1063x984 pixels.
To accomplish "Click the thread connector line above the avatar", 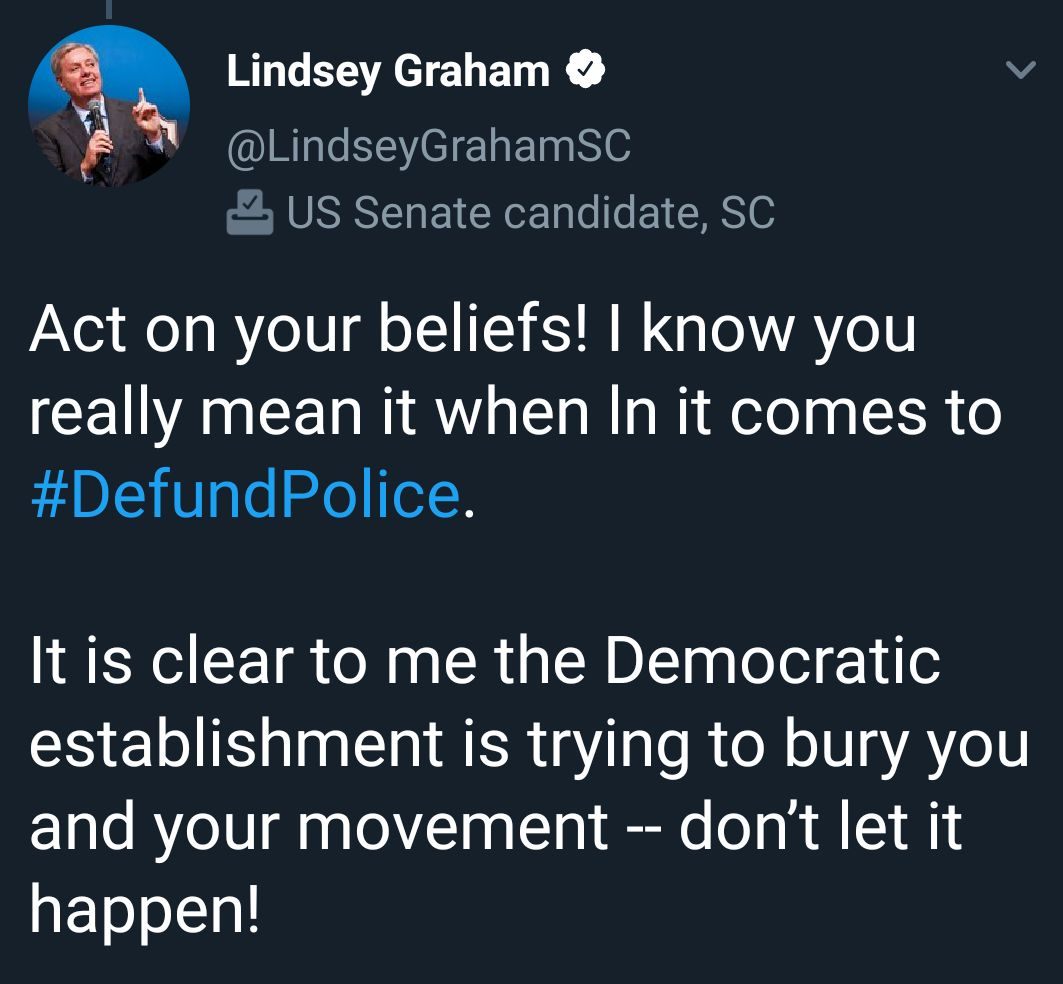I will pyautogui.click(x=108, y=8).
